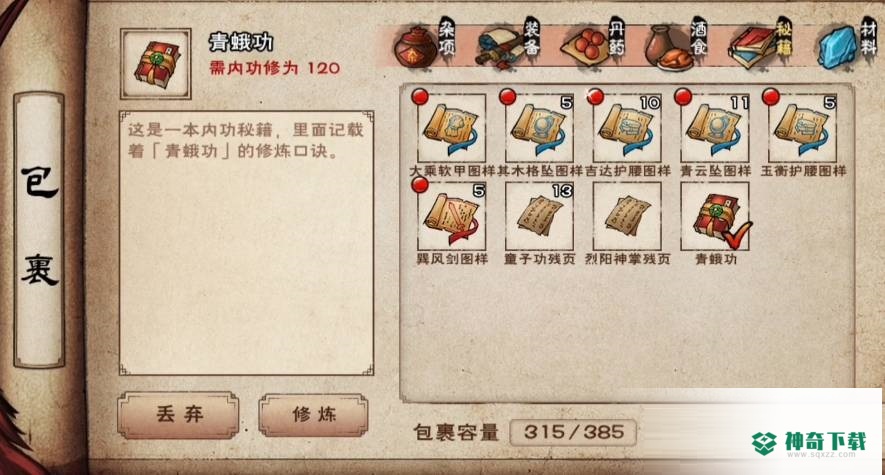Select the 巽风剑图样 red scroll item
Image resolution: width=885 pixels, height=475 pixels.
pyautogui.click(x=452, y=216)
